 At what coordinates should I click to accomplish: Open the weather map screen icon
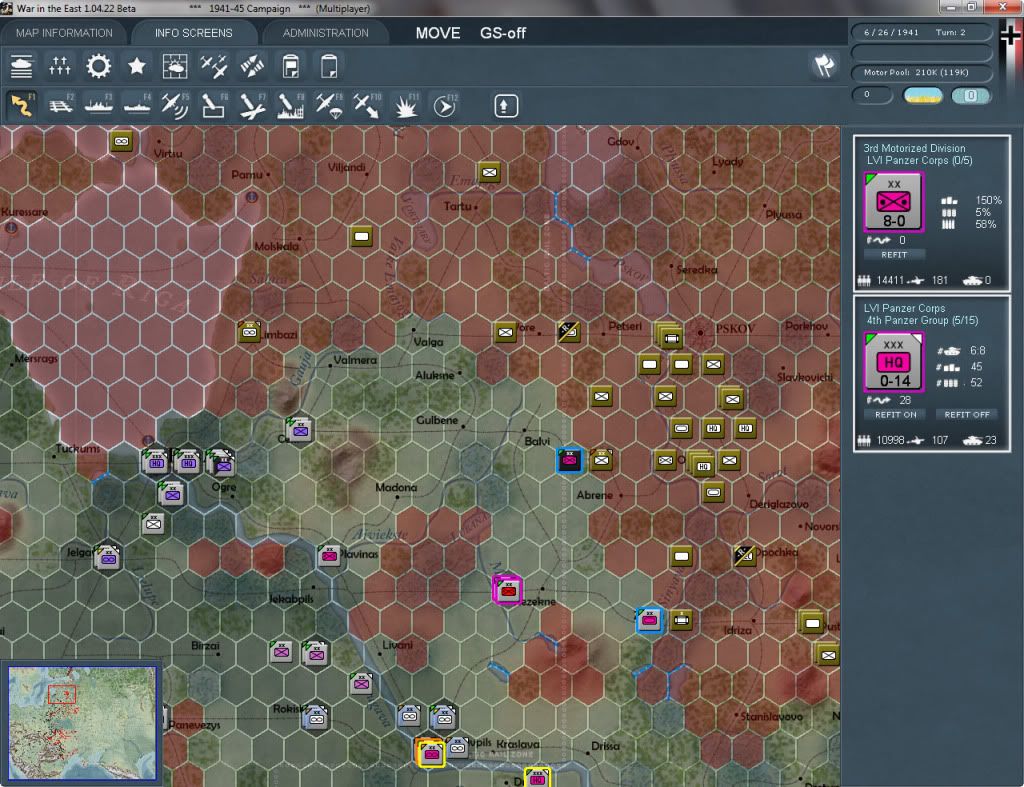tap(175, 67)
